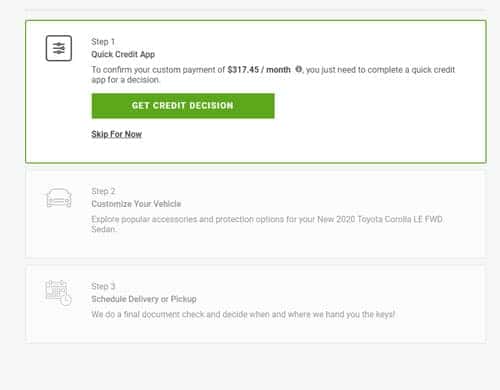Click the Get Credit Decision button
The image size is (500, 390).
point(183,106)
